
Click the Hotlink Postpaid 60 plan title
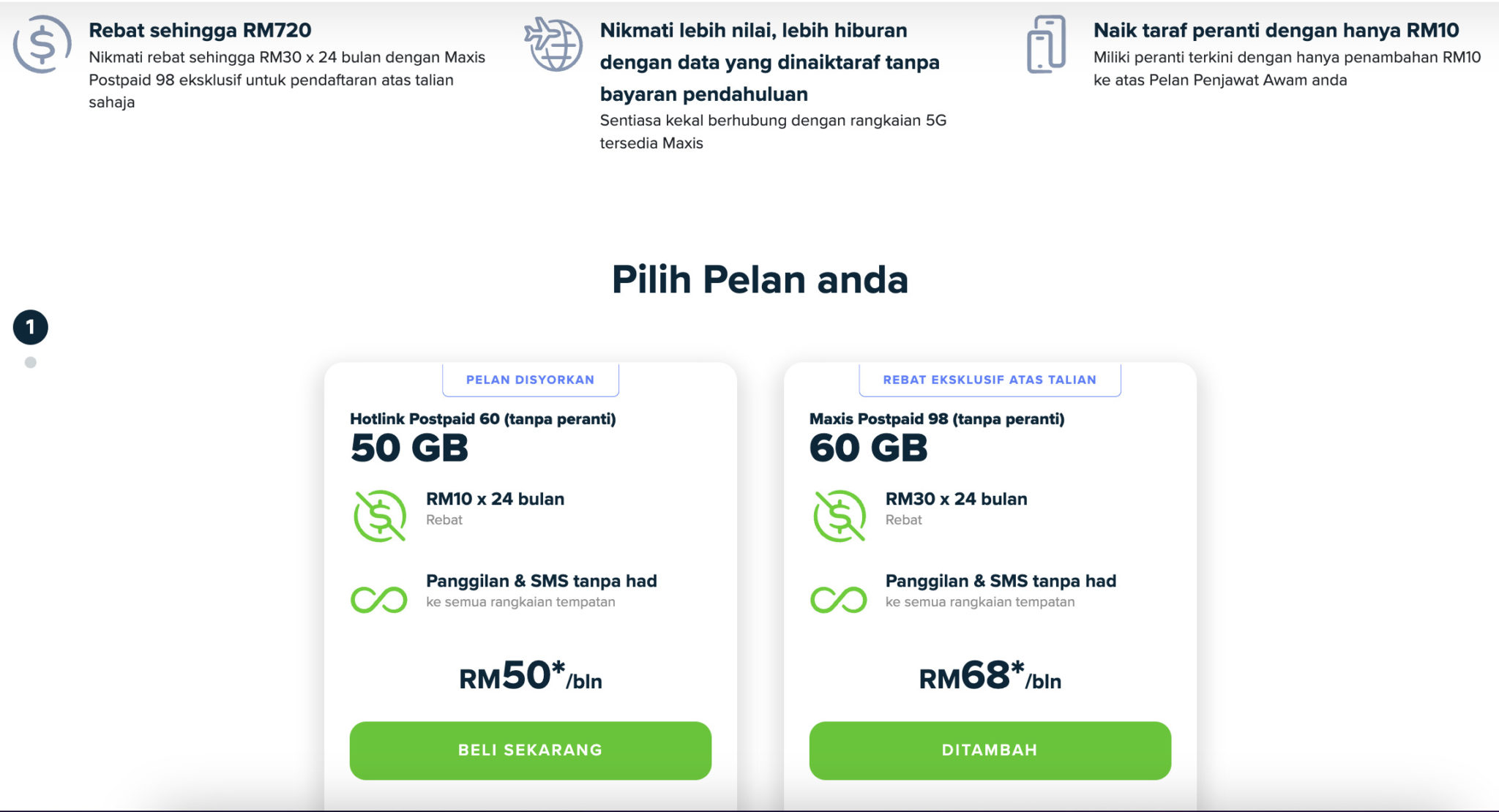click(483, 419)
